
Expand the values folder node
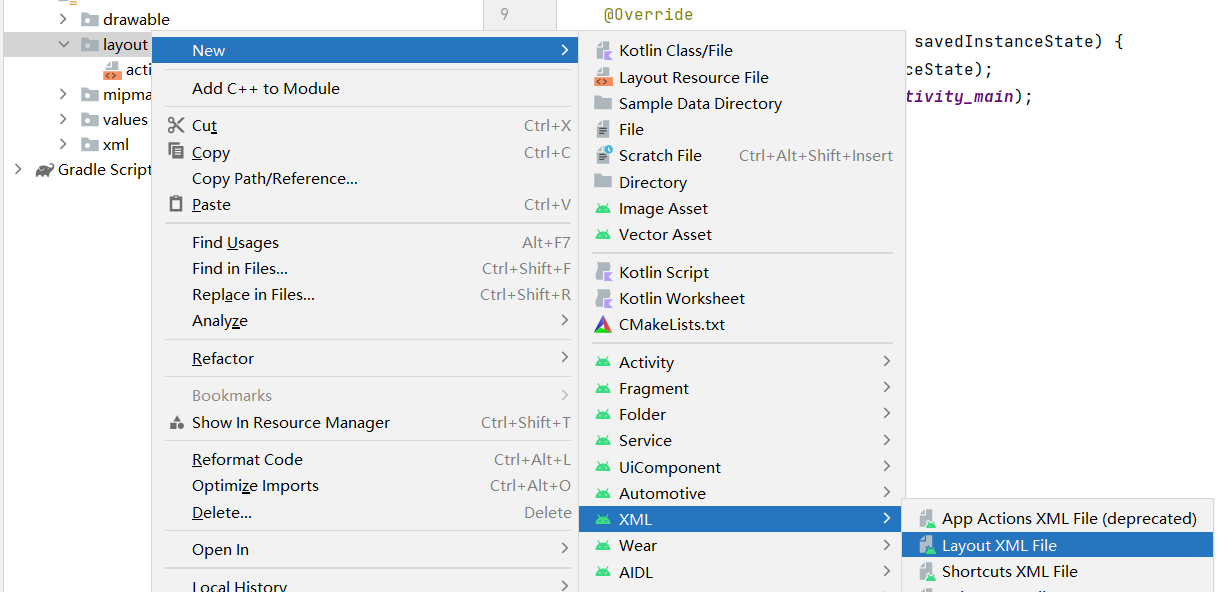coord(63,119)
